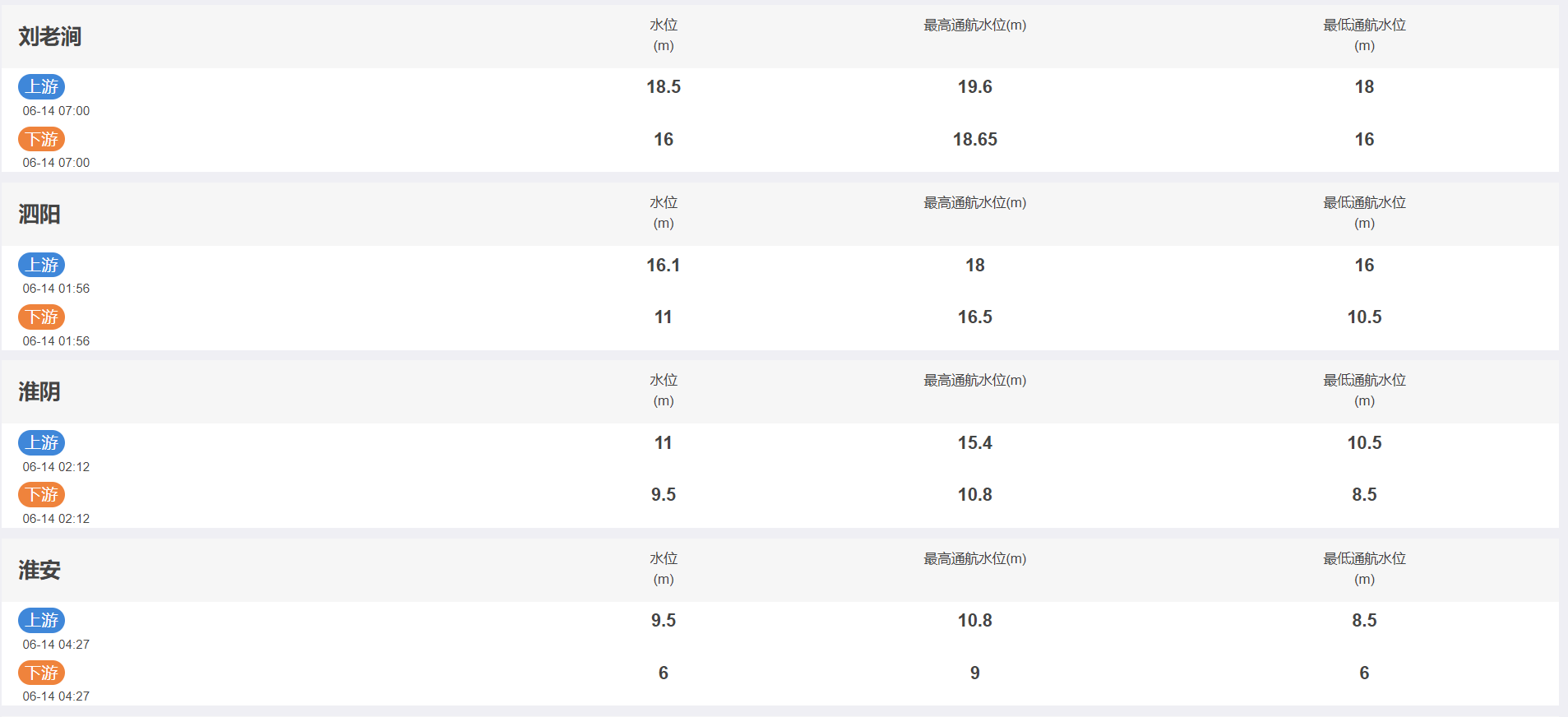Click the orange 下游 badge under 刘老涧

(x=42, y=139)
